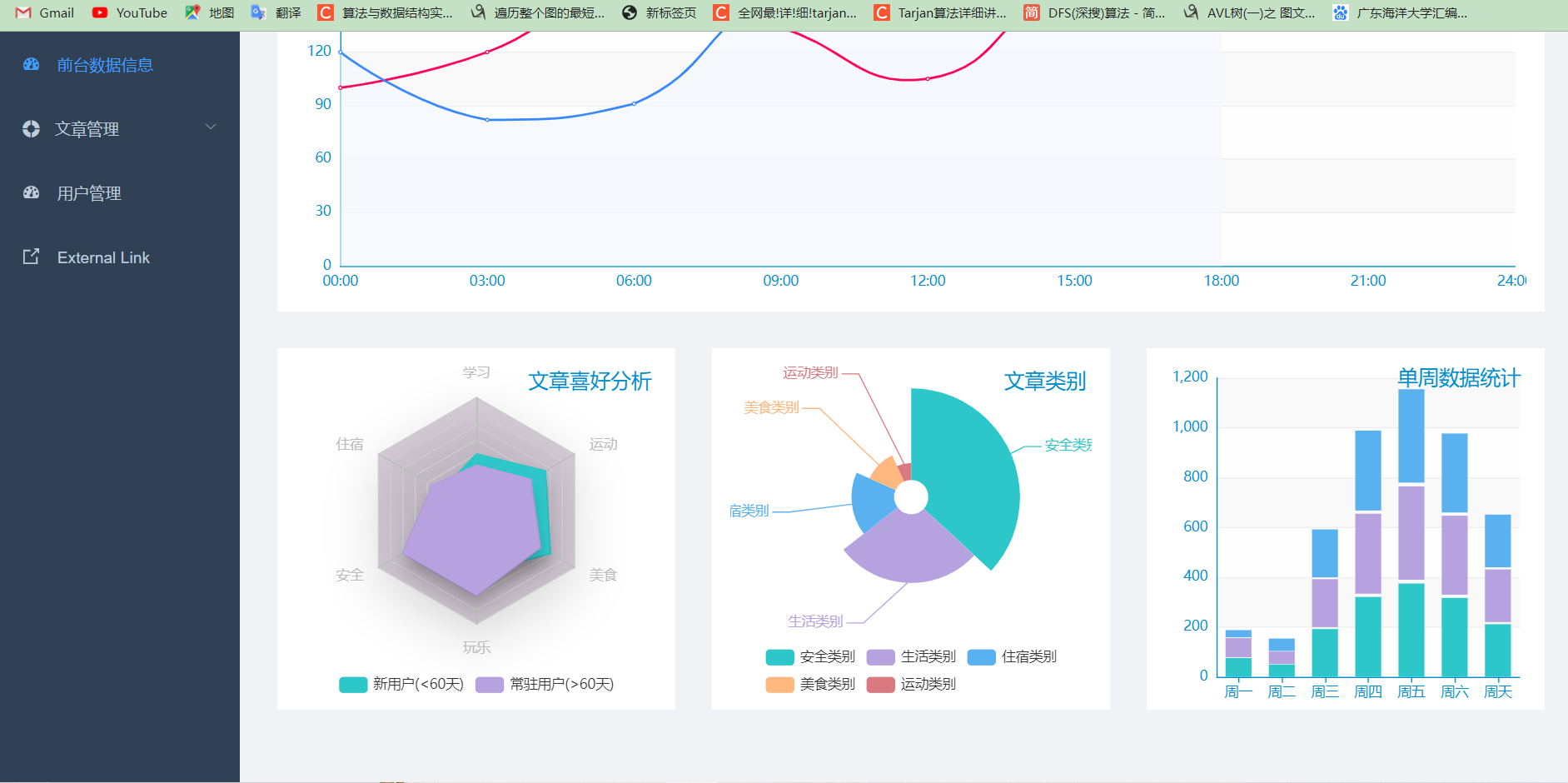This screenshot has width=1568, height=783.
Task: Toggle the 生活类别 pie legend item
Action: coord(911,657)
